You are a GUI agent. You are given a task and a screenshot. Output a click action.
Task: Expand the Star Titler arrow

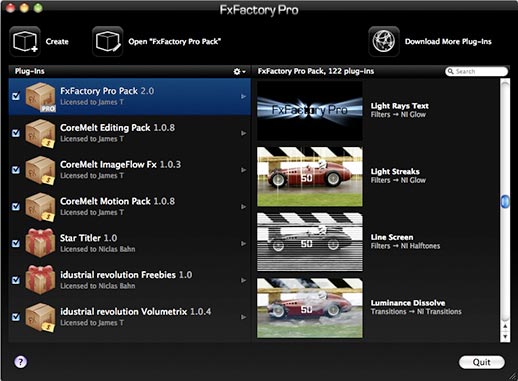pos(244,244)
